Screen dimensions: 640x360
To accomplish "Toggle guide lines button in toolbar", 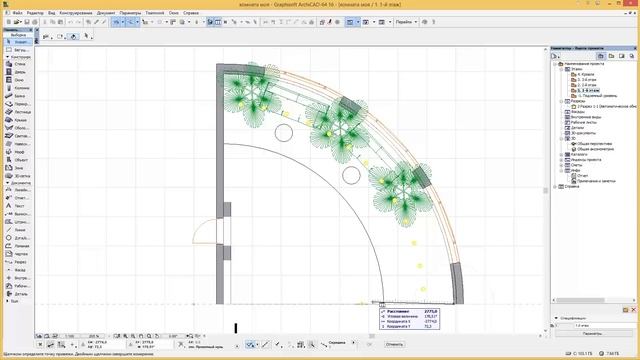I will 116,22.
